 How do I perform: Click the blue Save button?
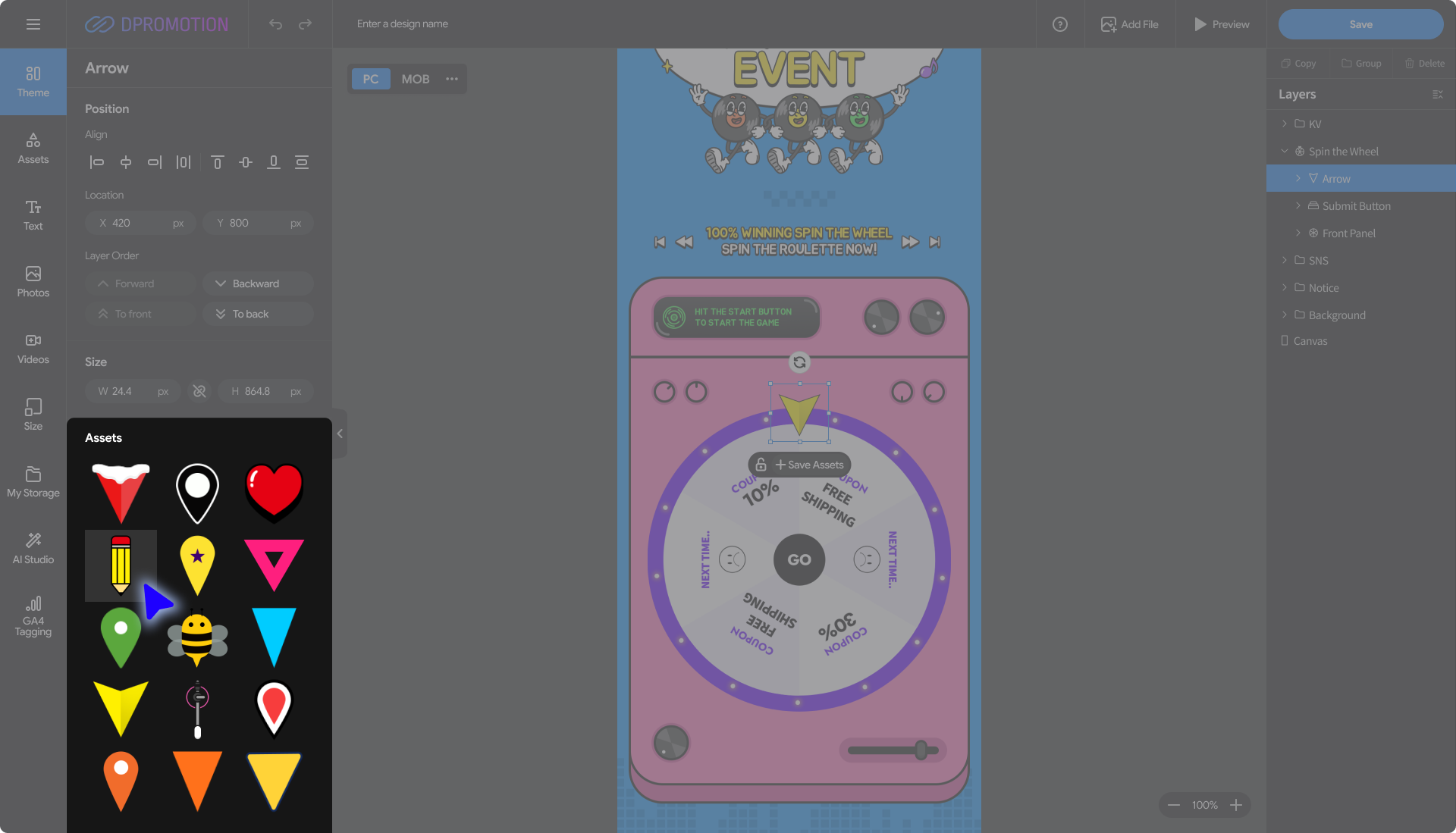[1360, 24]
